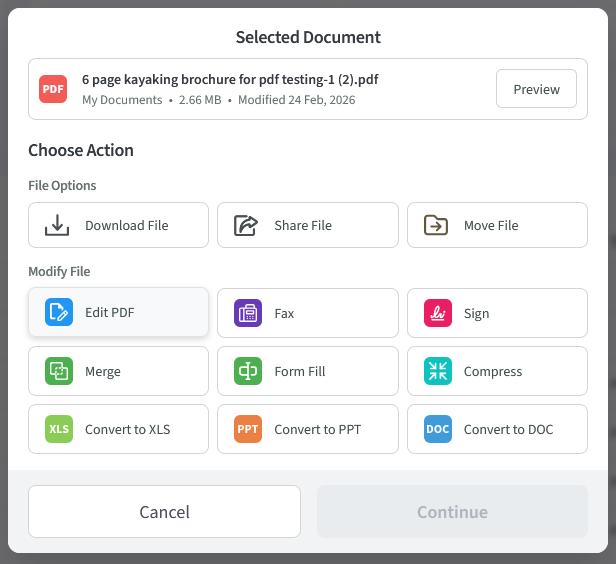This screenshot has width=616, height=564.
Task: Click the green XLS icon
Action: [x=59, y=429]
